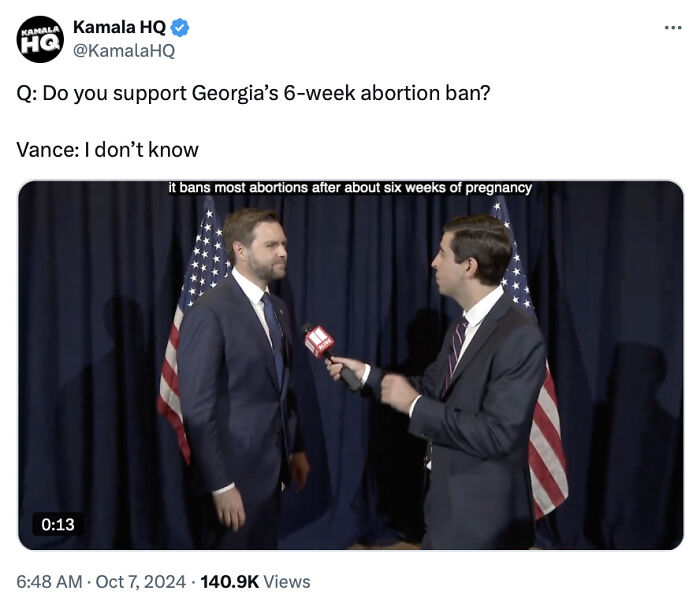
Task: Click the subtitle caption atop the video
Action: (349, 188)
